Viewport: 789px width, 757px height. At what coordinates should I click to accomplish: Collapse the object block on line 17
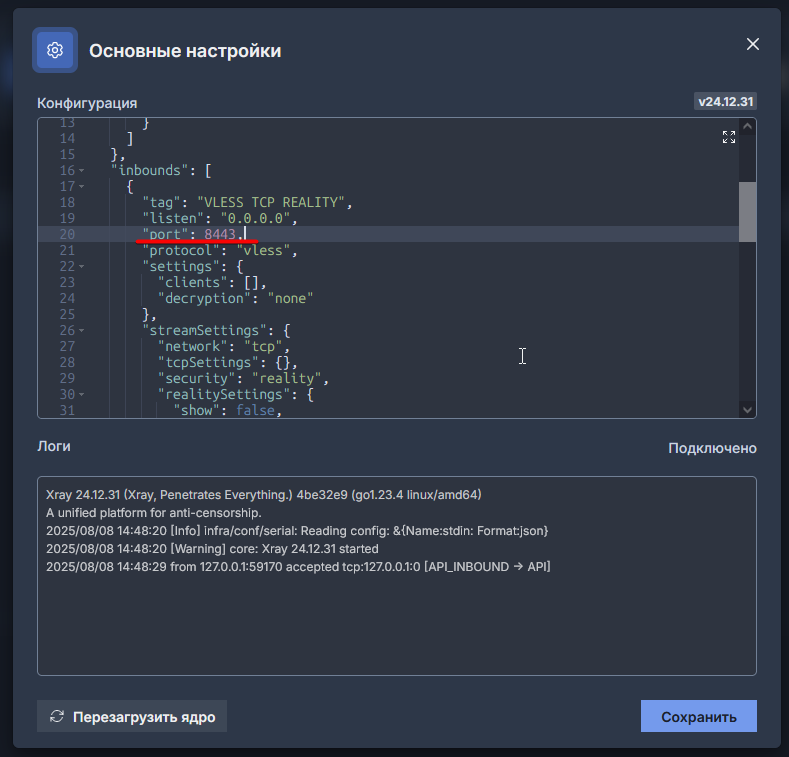tap(81, 187)
